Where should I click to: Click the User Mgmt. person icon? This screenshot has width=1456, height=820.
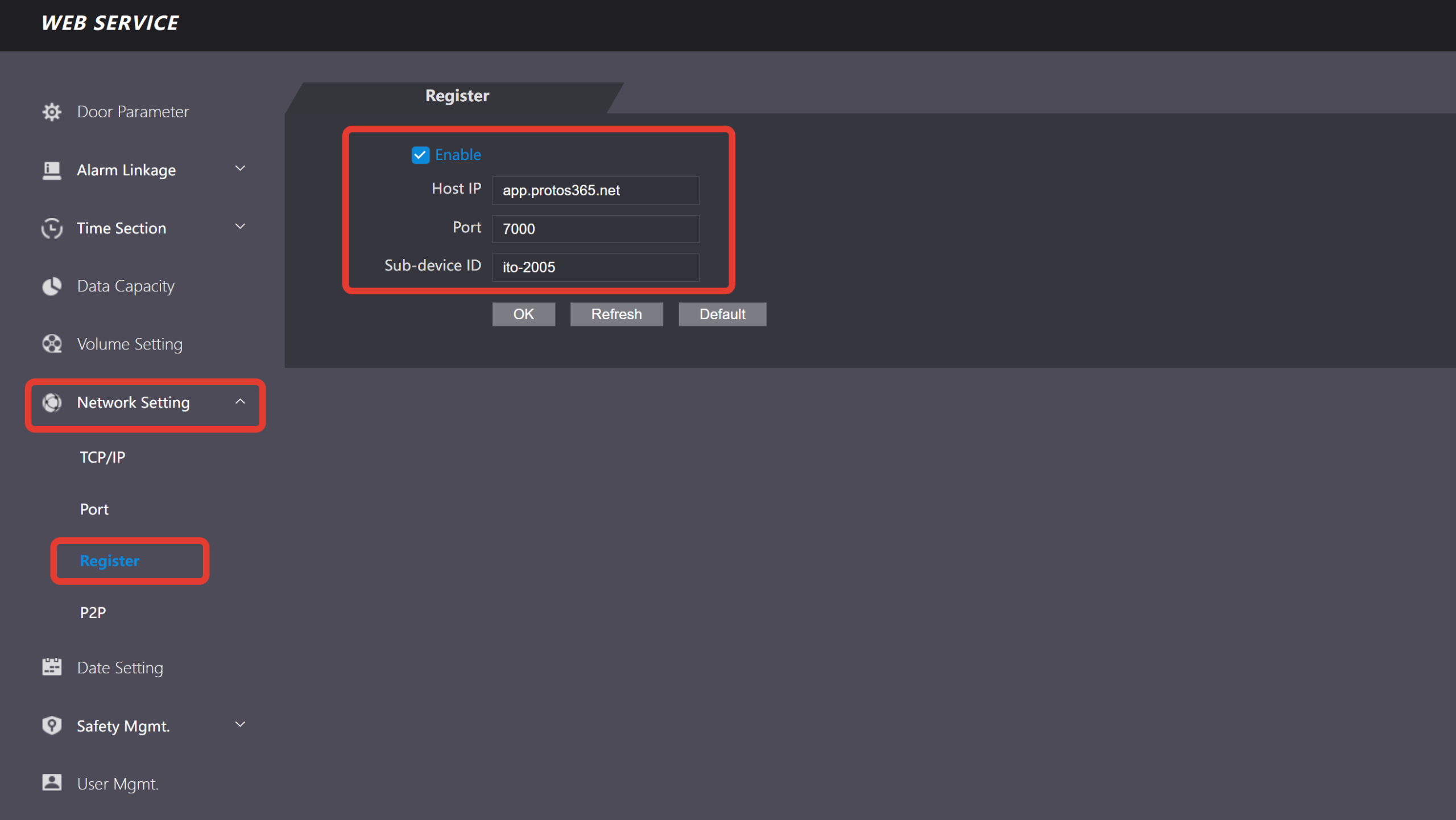tap(52, 782)
